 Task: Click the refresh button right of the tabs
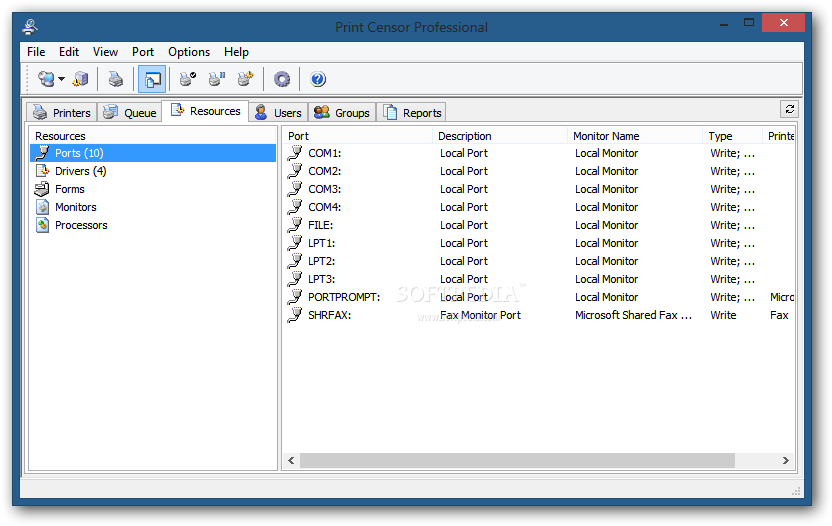[790, 109]
